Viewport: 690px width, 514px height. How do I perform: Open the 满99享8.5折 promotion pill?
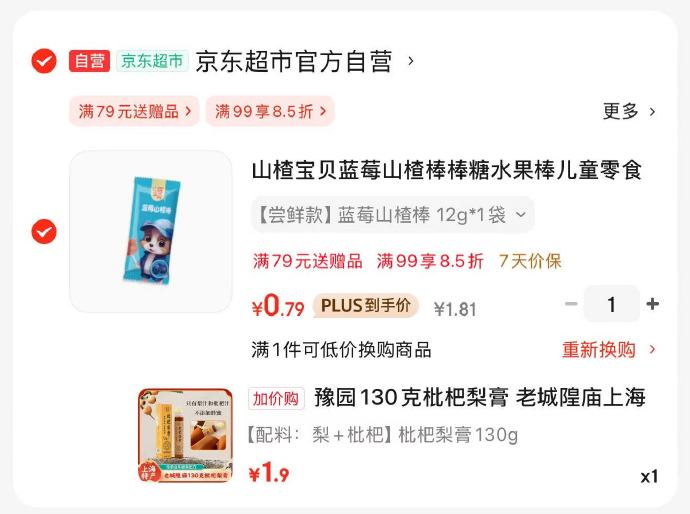(x=270, y=111)
